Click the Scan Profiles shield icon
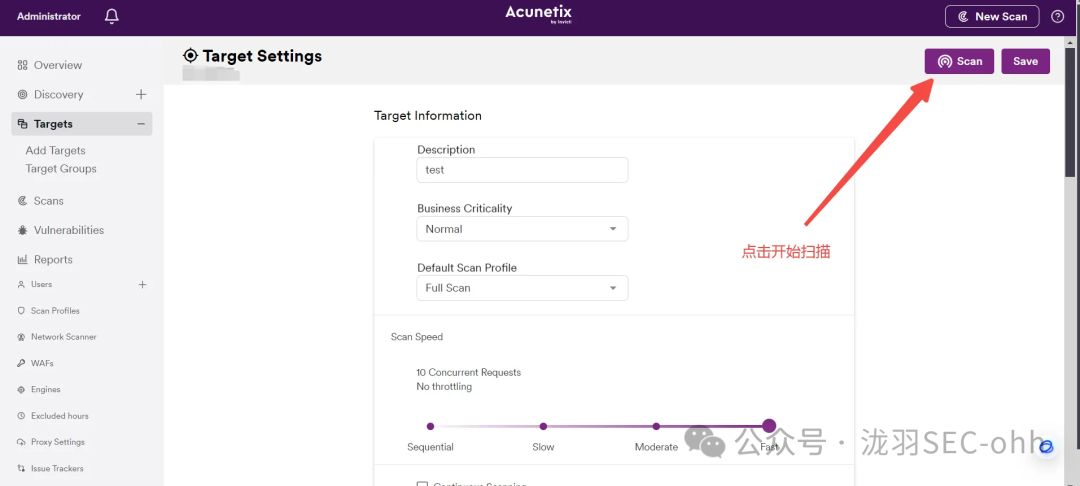Screen dimensions: 1080x486 (21, 310)
